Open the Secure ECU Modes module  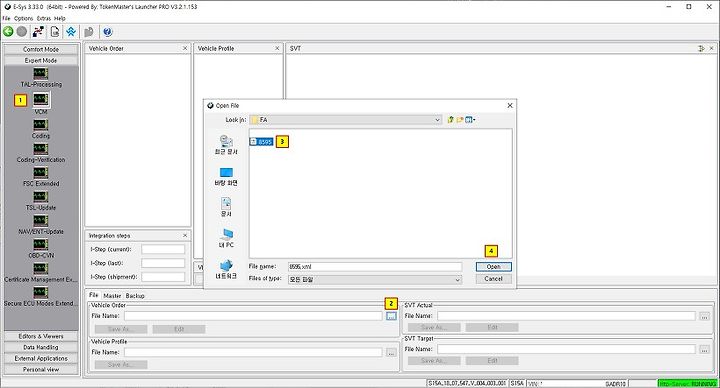(x=41, y=296)
